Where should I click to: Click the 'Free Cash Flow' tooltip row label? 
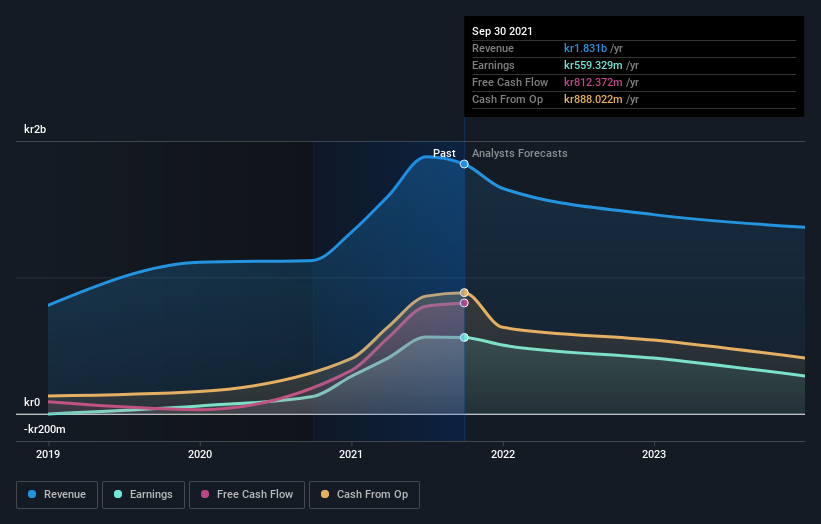click(510, 82)
